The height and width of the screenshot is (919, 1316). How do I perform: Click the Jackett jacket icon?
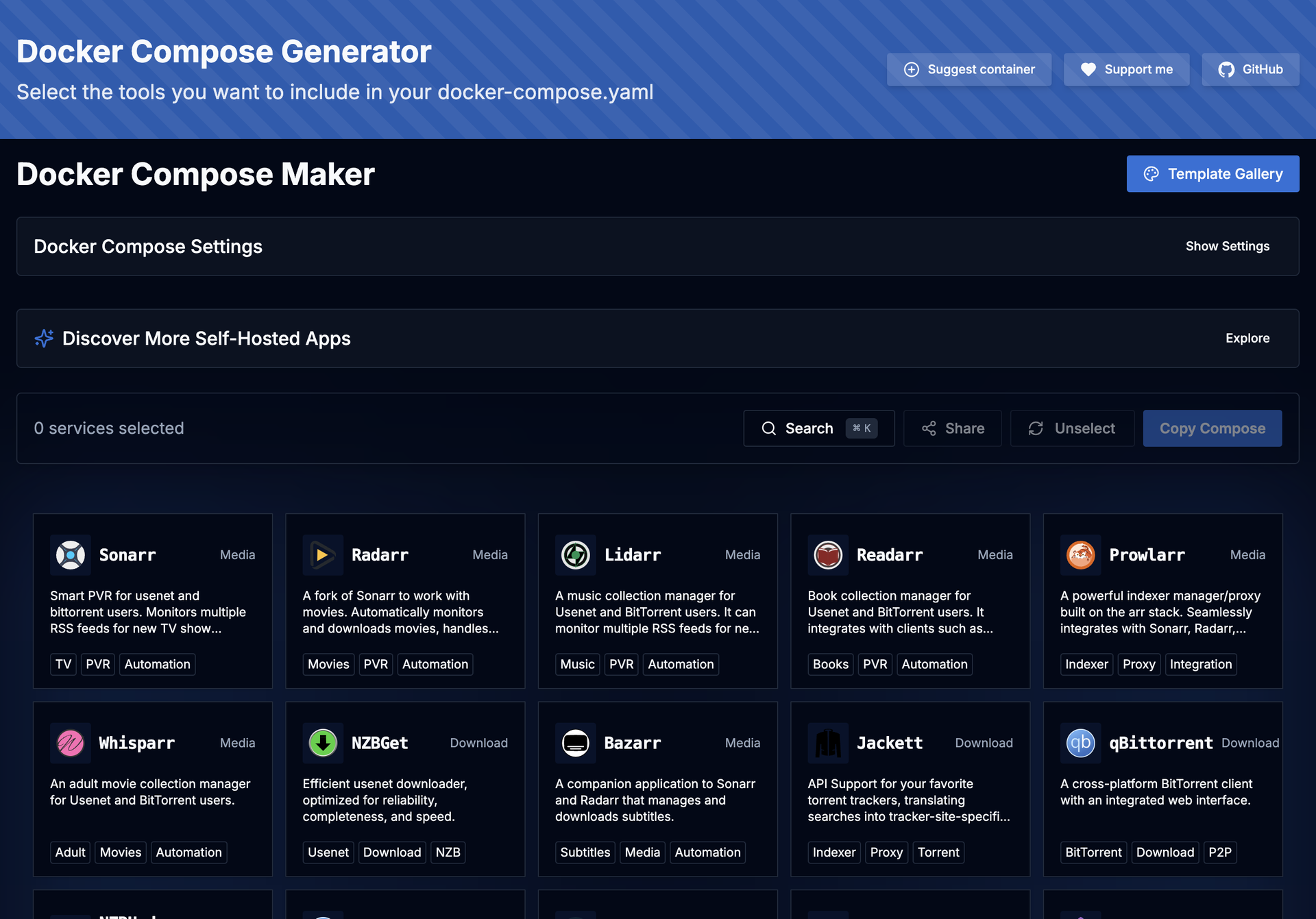coord(828,743)
